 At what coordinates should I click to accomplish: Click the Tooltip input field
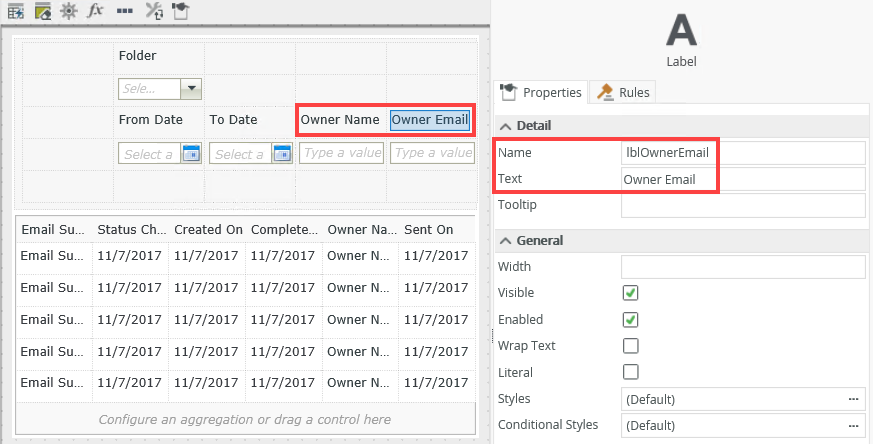[742, 205]
